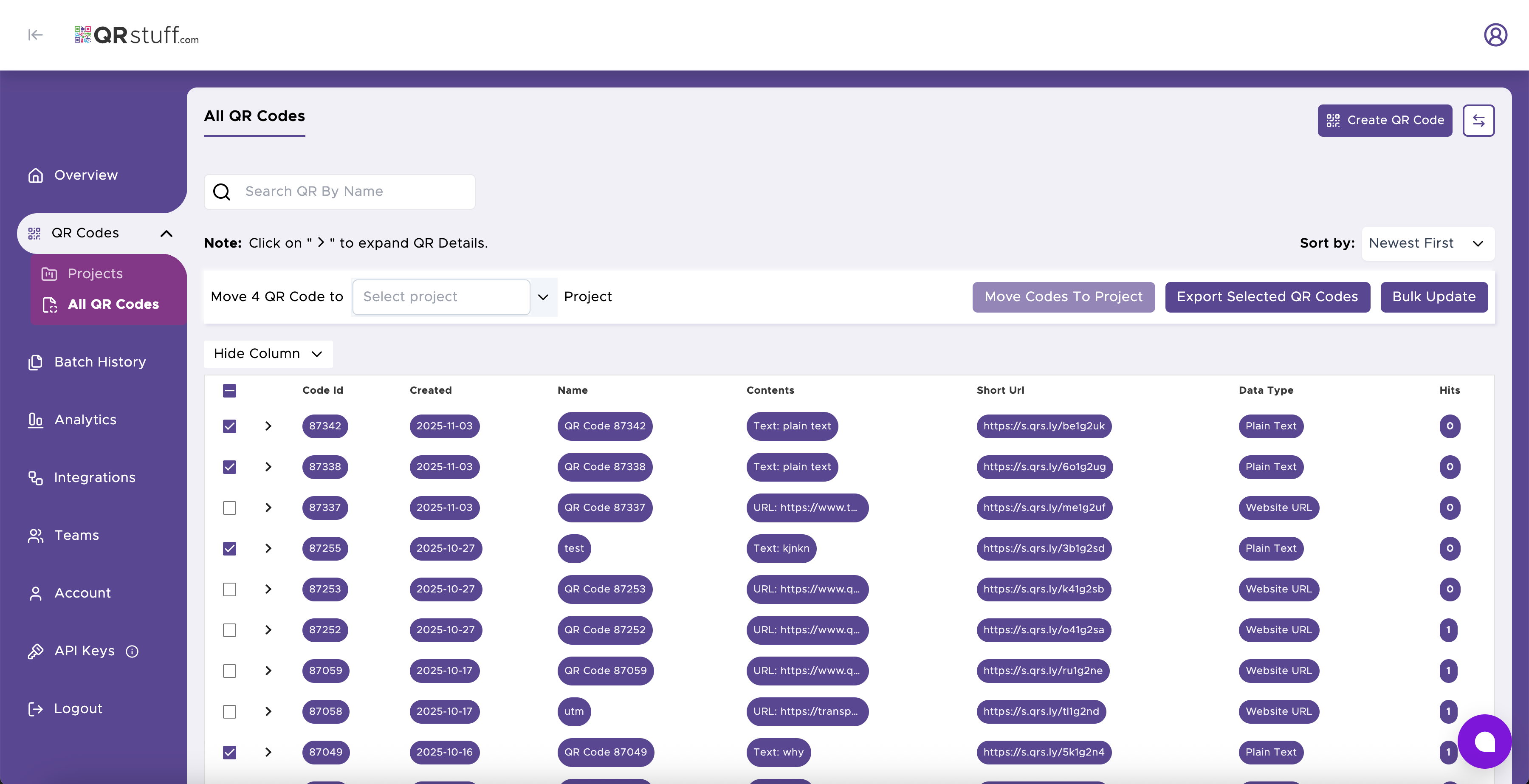This screenshot has height=784, width=1529.
Task: Click the Search QR By Name field
Action: (339, 191)
